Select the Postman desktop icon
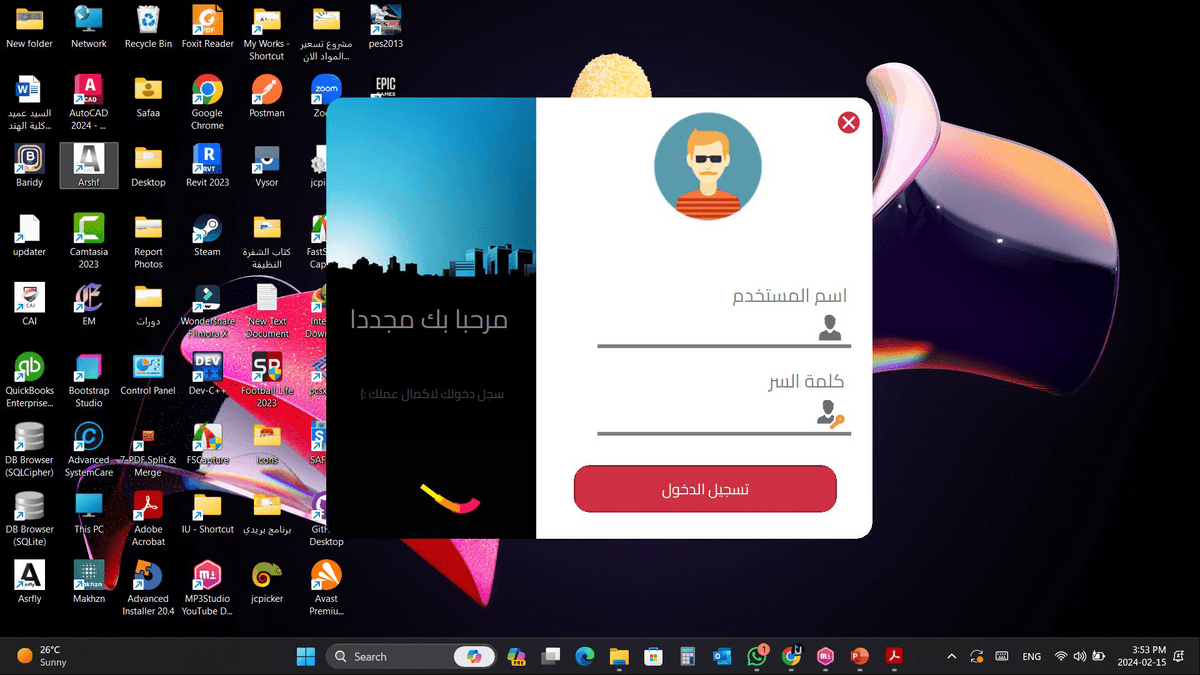1200x675 pixels. coord(267,96)
